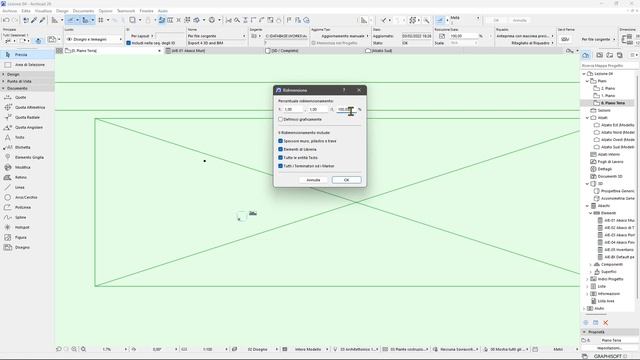Image resolution: width=640 pixels, height=360 pixels.
Task: Collapse the Alzati folder in navigator
Action: point(588,118)
